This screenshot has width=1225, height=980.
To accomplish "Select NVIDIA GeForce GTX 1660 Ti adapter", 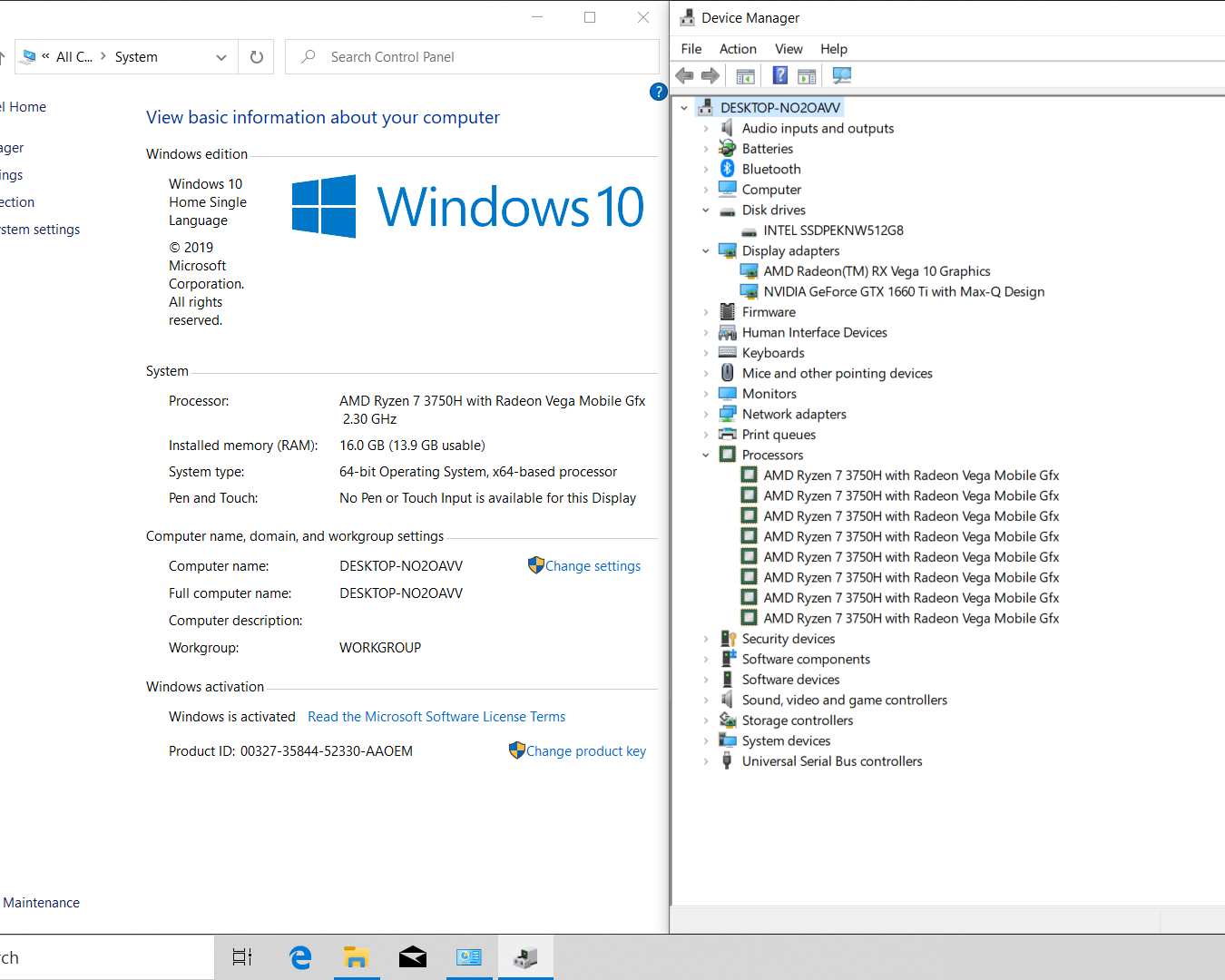I will pos(904,291).
